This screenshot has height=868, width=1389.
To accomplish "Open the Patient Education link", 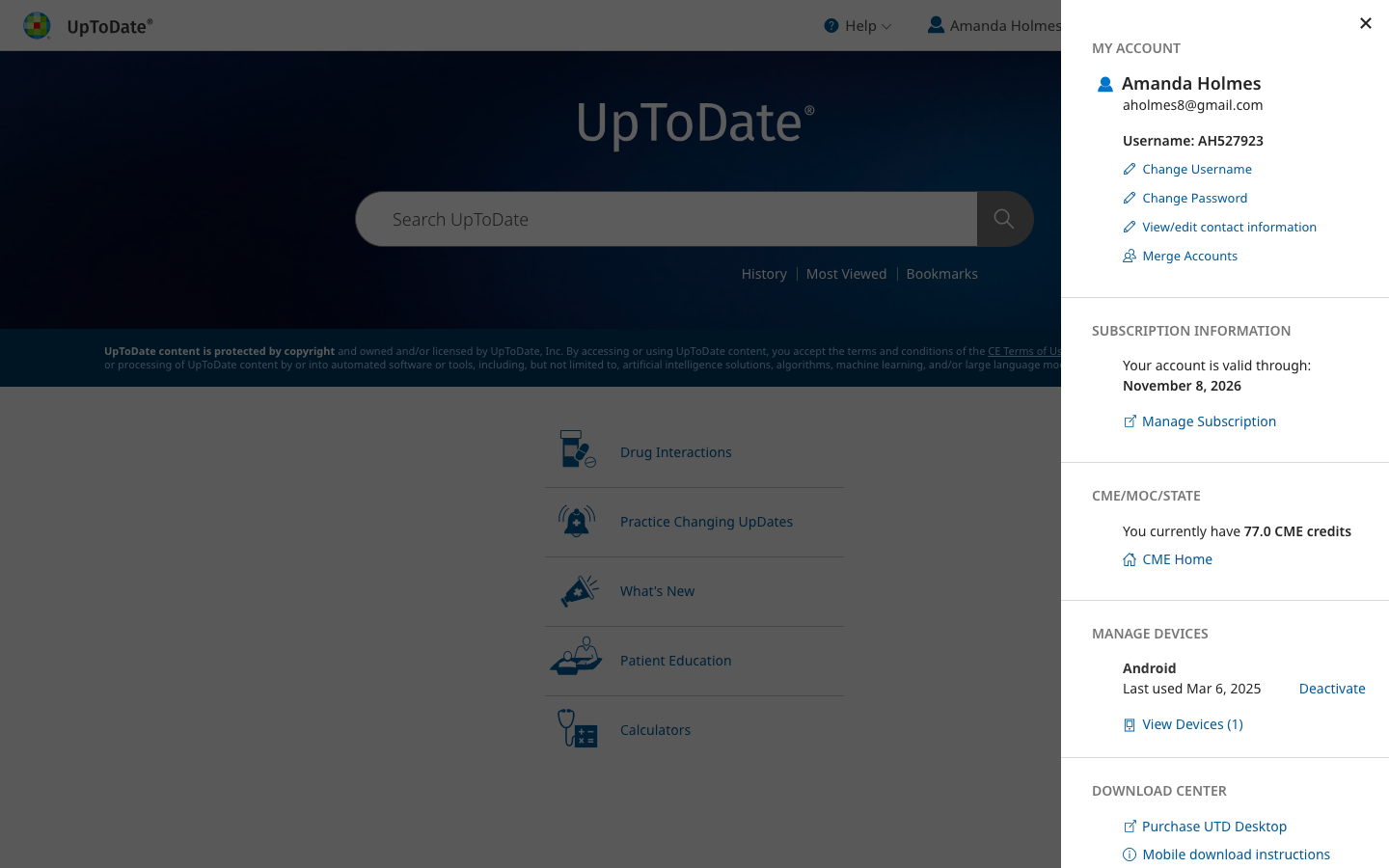I will [x=675, y=661].
